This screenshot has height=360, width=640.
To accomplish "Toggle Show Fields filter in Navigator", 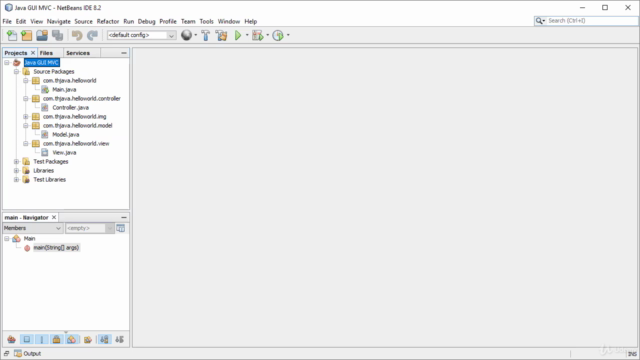I will pyautogui.click(x=27, y=340).
